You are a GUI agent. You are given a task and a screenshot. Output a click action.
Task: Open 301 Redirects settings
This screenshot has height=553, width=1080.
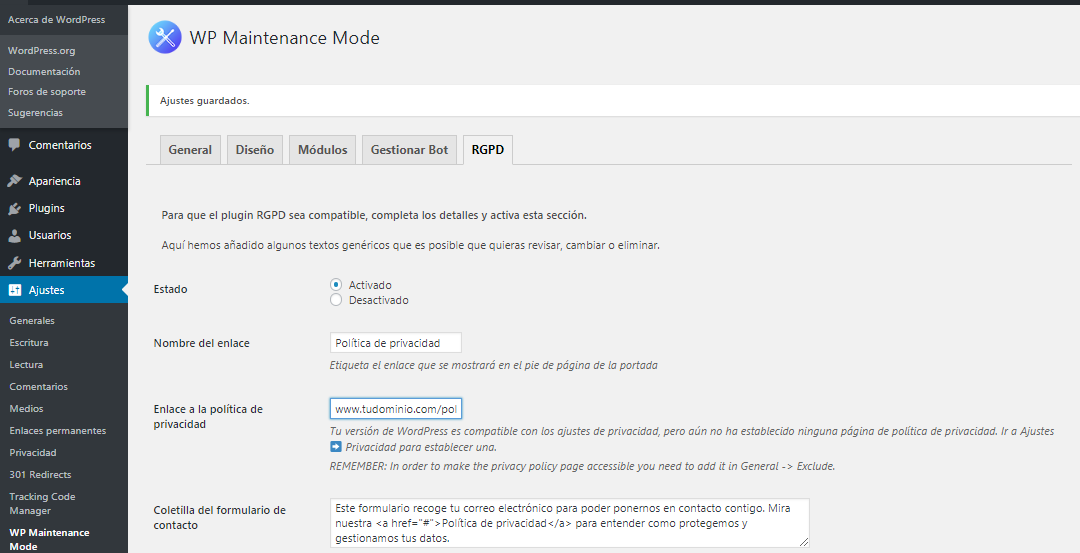click(x=40, y=474)
